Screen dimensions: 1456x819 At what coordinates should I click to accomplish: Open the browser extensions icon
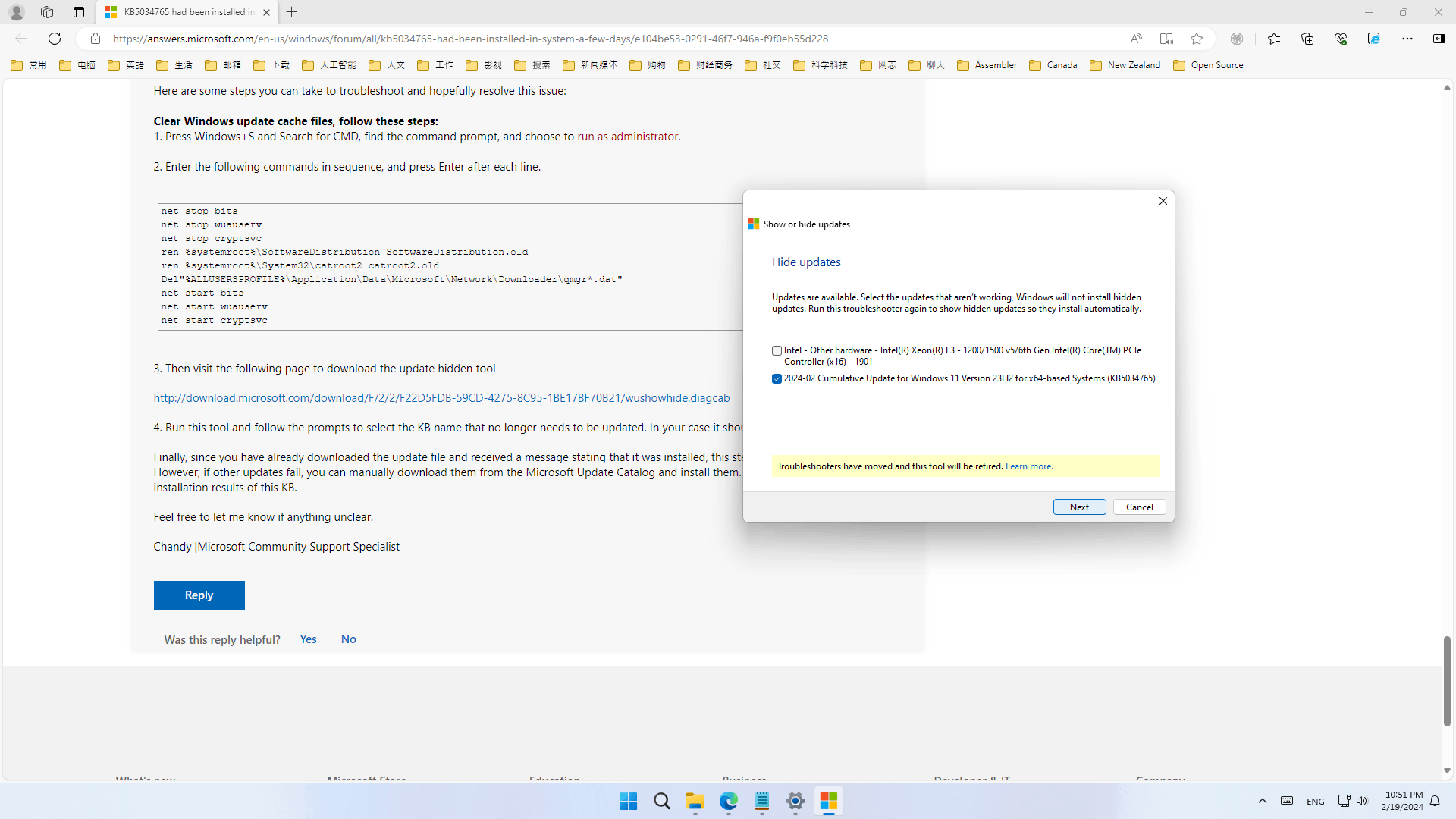pyautogui.click(x=1237, y=39)
